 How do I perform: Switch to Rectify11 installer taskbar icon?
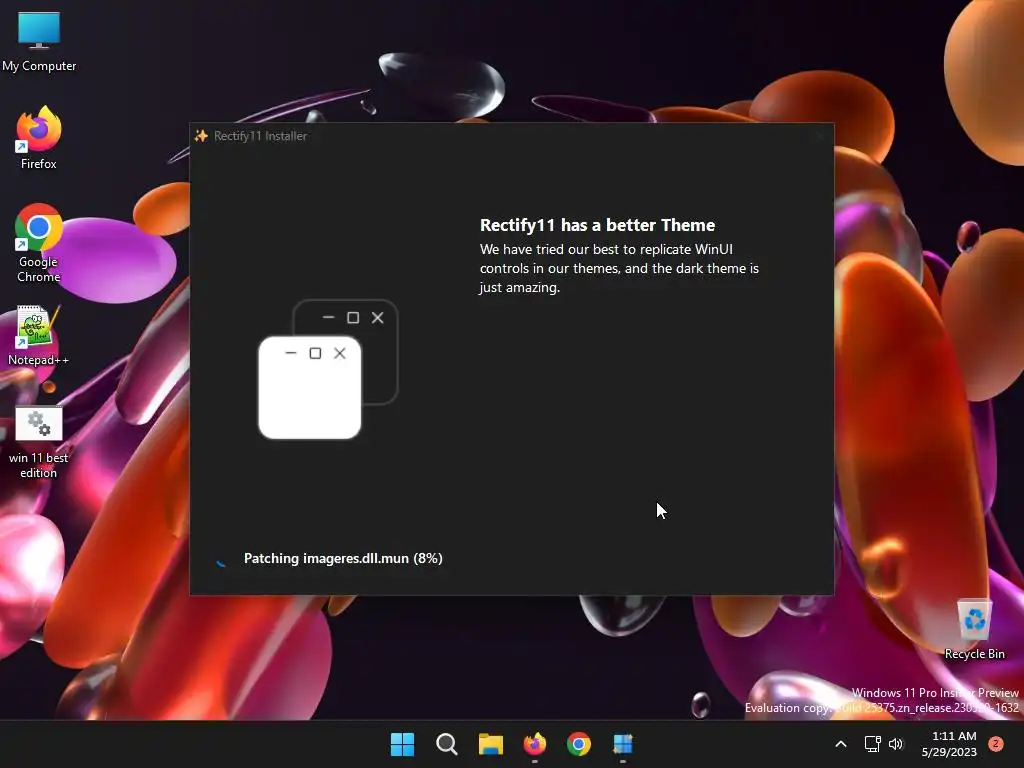(623, 744)
